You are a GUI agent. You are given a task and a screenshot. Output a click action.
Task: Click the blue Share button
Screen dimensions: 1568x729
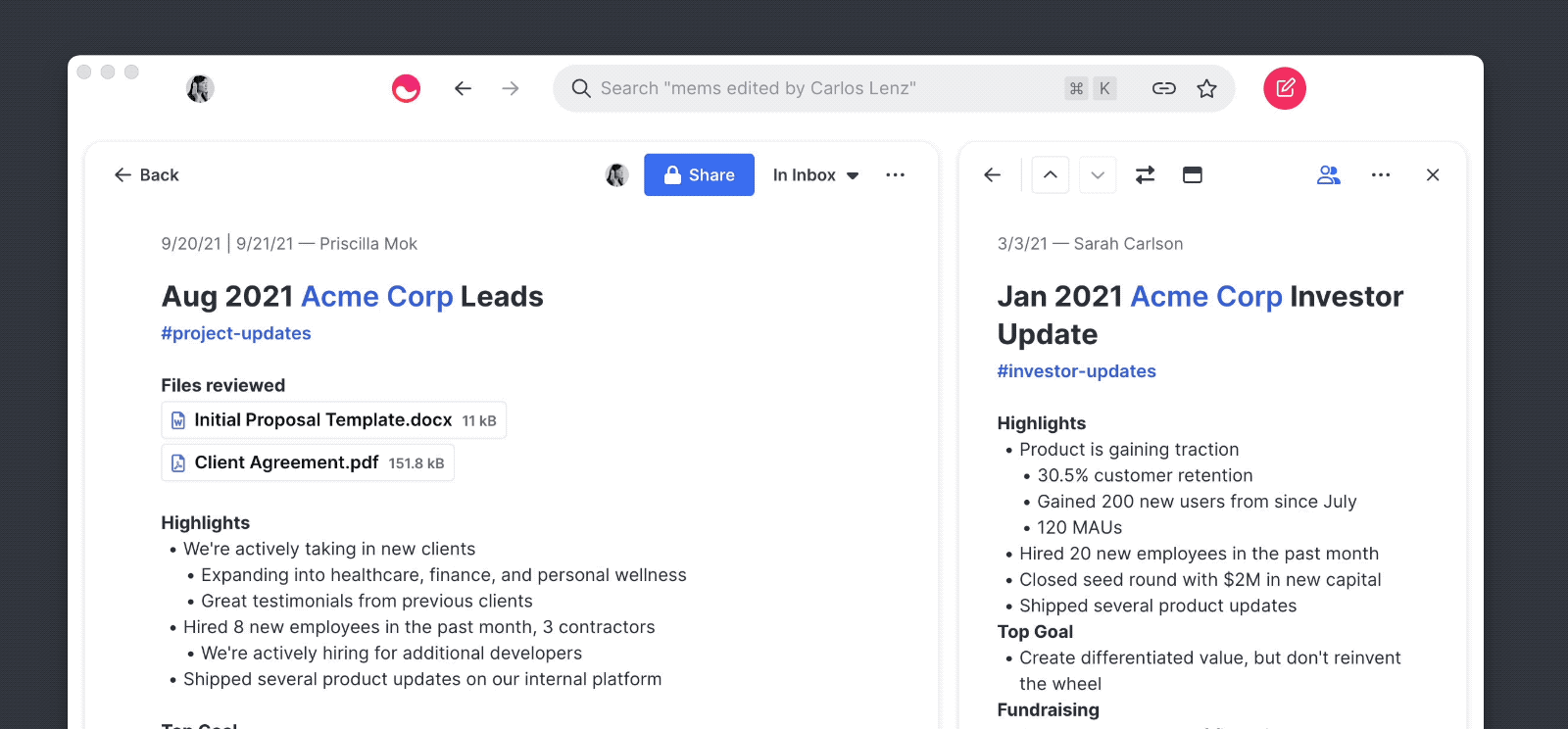point(699,174)
